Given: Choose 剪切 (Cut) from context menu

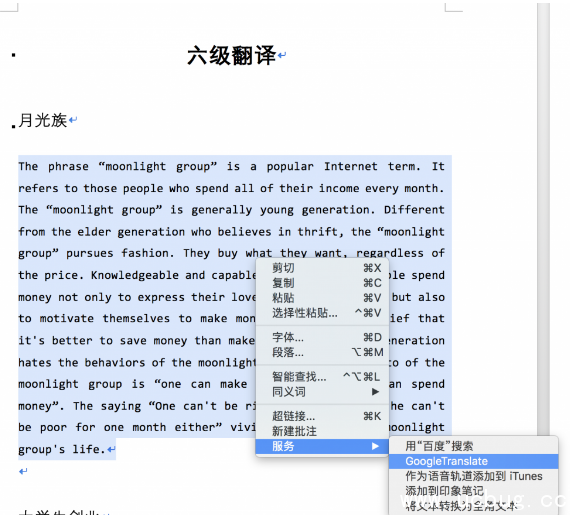Looking at the screenshot, I should (x=322, y=268).
